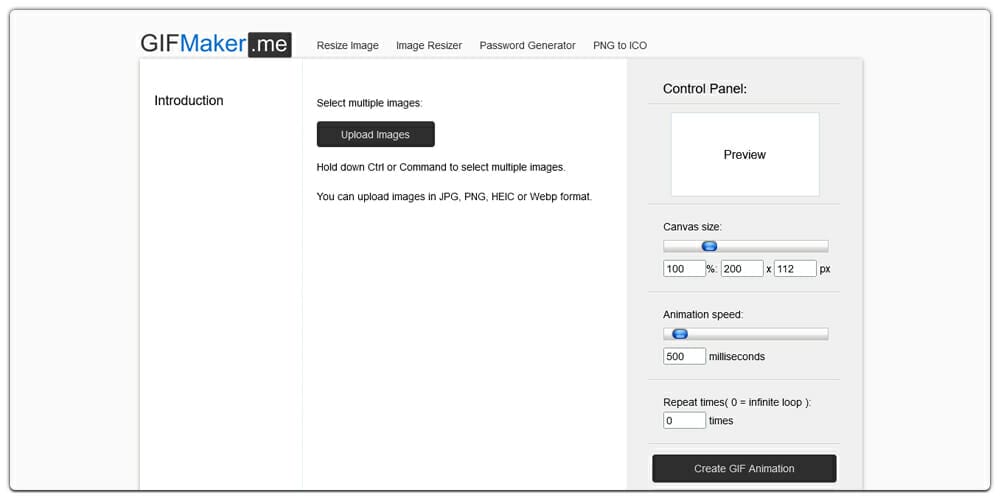Open the Password Generator link

click(527, 45)
